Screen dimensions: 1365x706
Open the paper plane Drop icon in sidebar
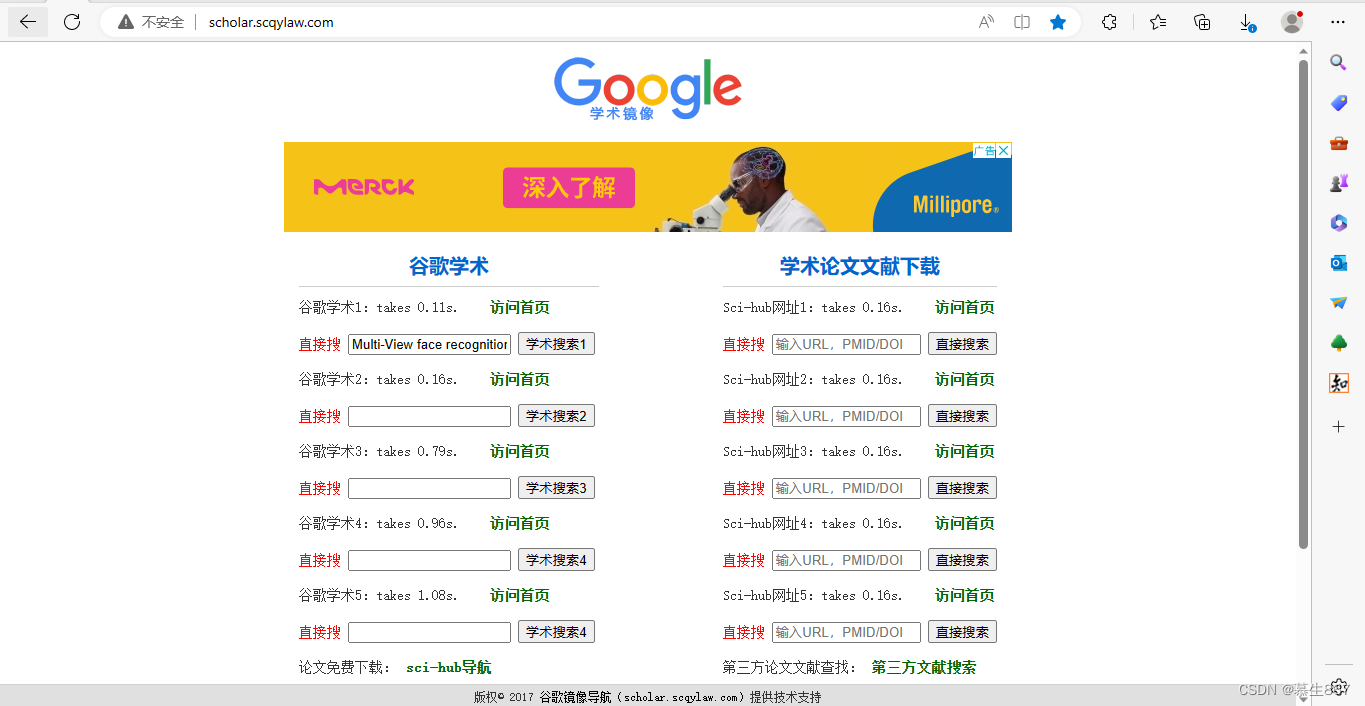(x=1339, y=303)
